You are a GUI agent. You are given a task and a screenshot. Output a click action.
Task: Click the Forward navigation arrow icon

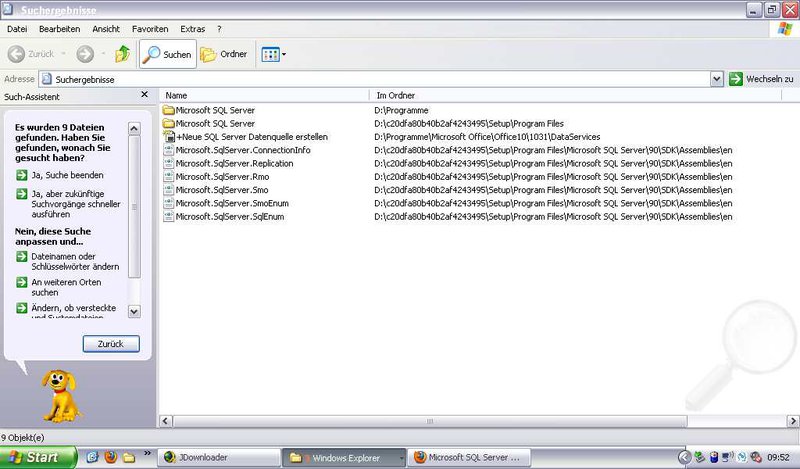85,54
